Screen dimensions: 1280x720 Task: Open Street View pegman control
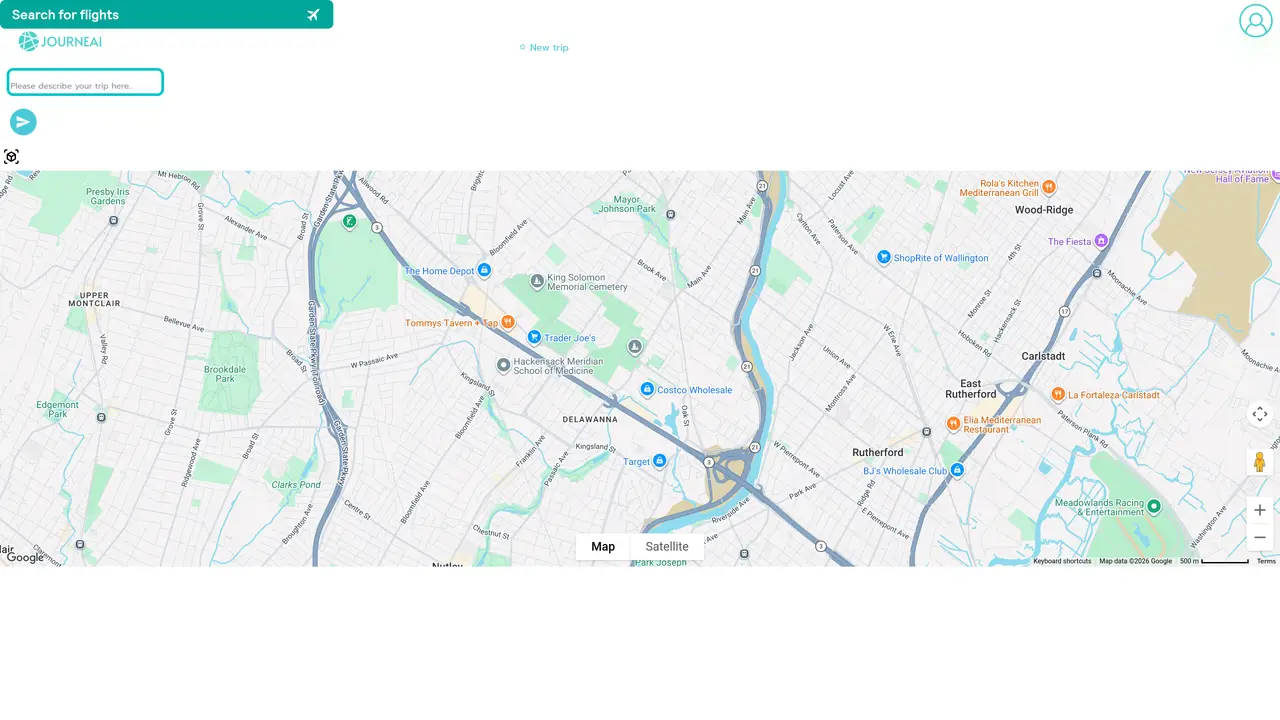[1260, 462]
